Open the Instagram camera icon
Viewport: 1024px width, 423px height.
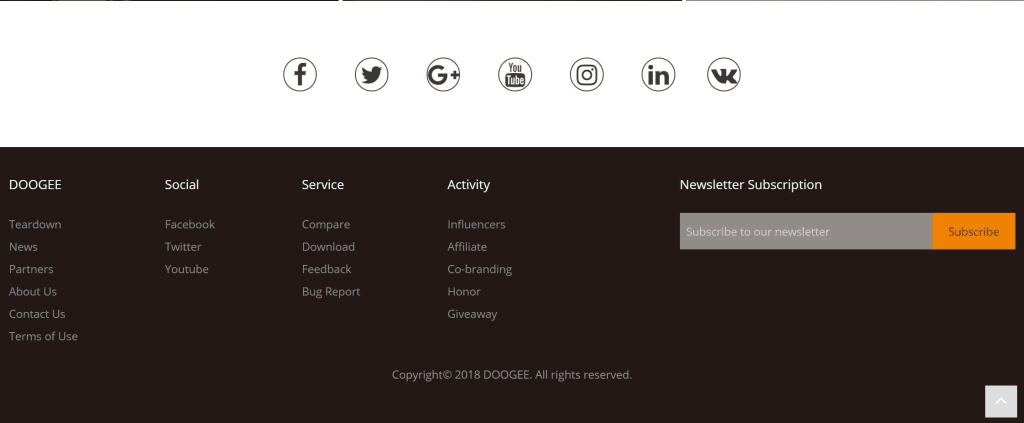586,74
